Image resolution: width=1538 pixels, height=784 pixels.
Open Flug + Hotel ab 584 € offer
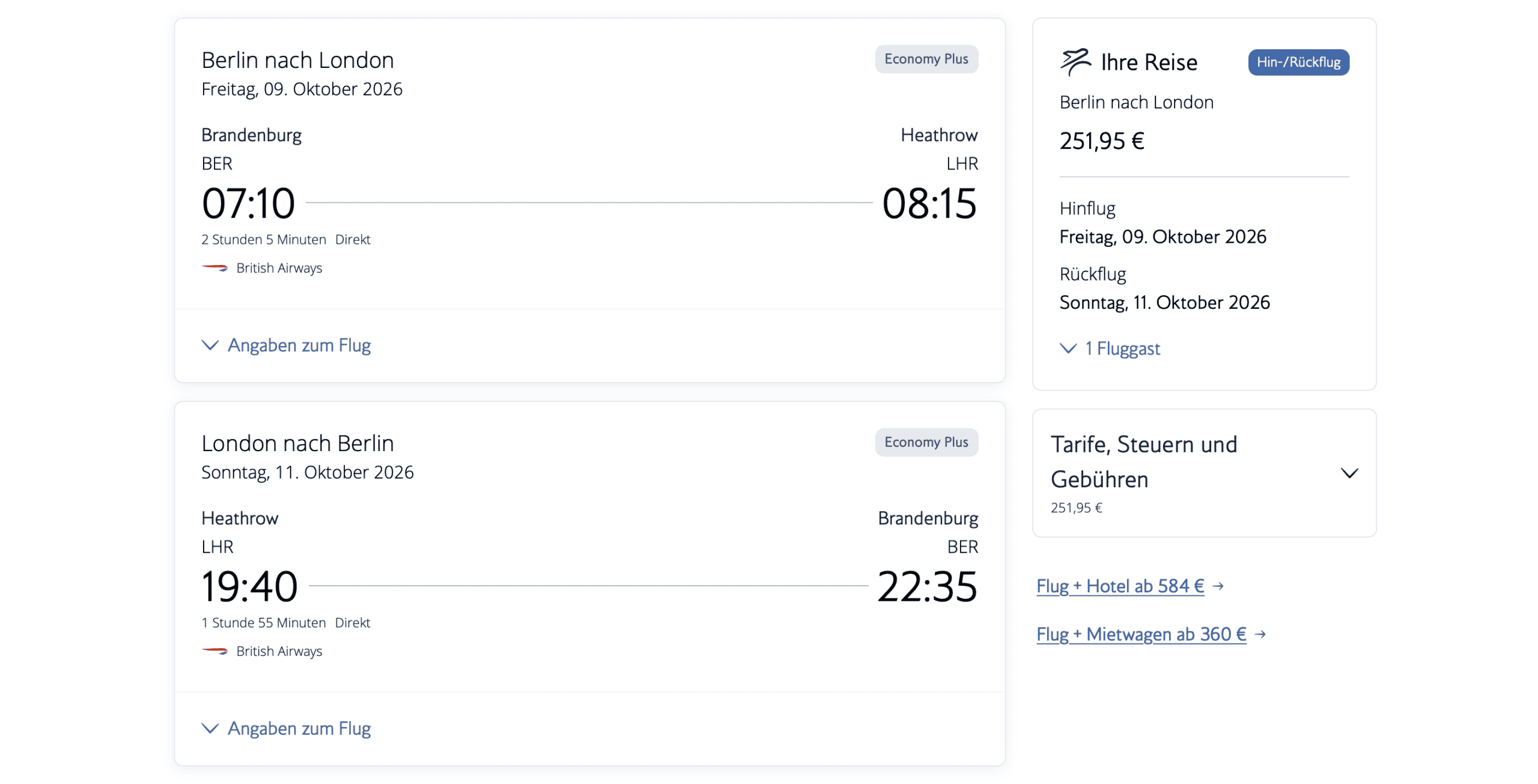[x=1120, y=586]
